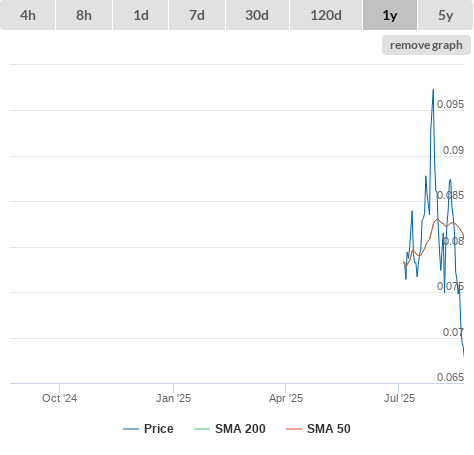Click the blue Price legend line marker
The image size is (474, 455).
coord(131,429)
